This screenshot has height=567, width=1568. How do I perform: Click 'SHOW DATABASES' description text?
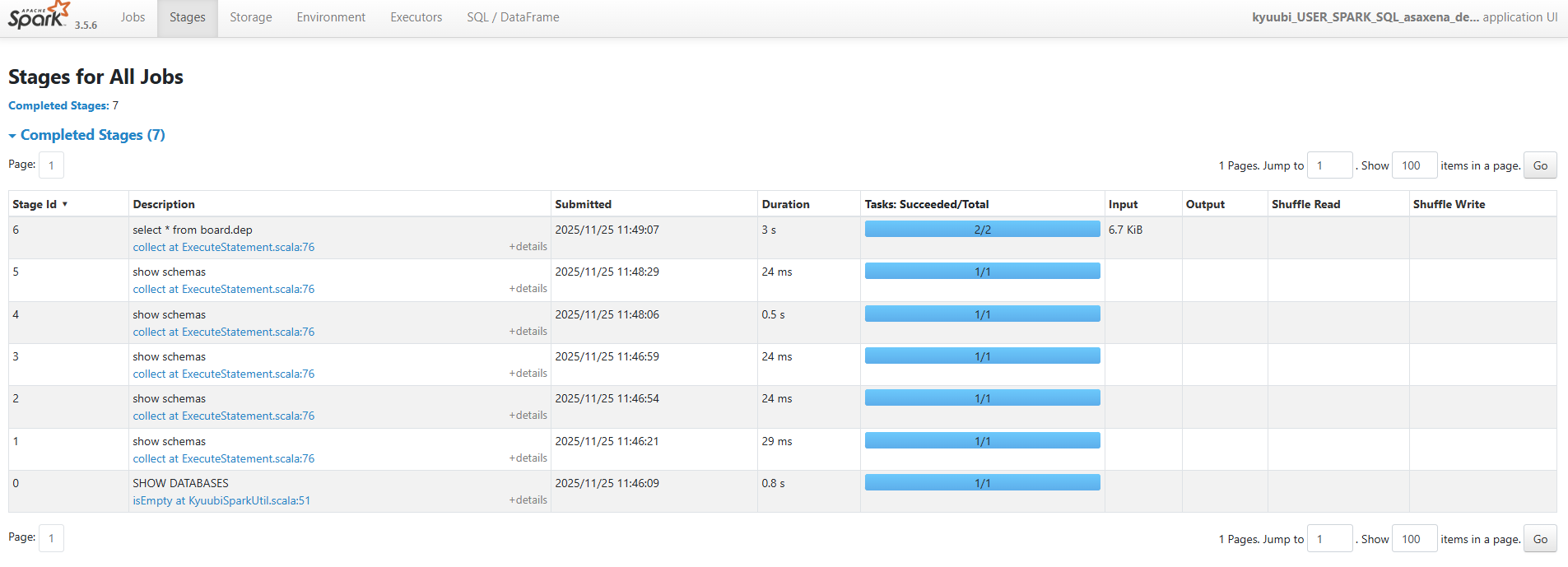pyautogui.click(x=180, y=483)
